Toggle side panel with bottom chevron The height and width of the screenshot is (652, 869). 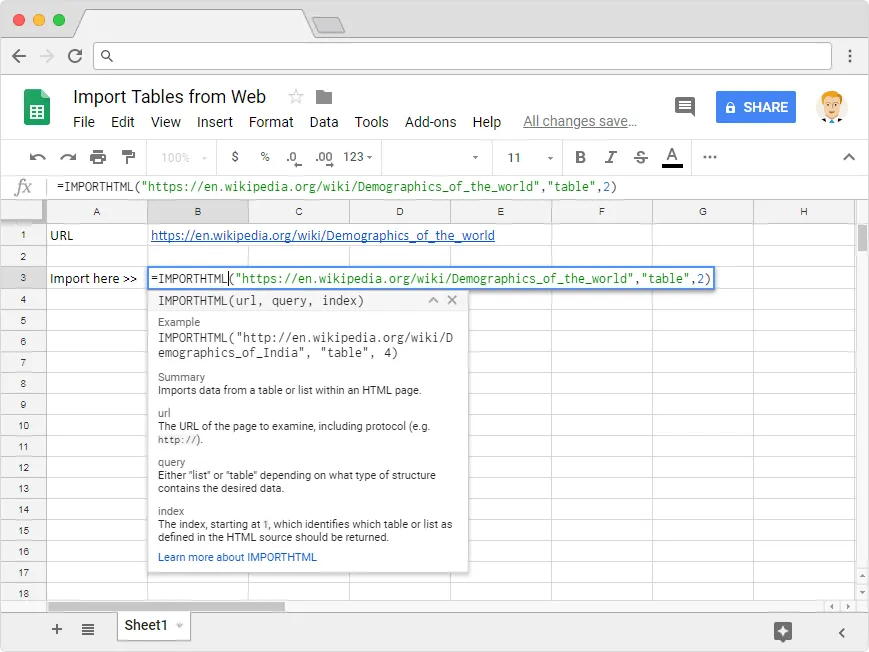[842, 633]
